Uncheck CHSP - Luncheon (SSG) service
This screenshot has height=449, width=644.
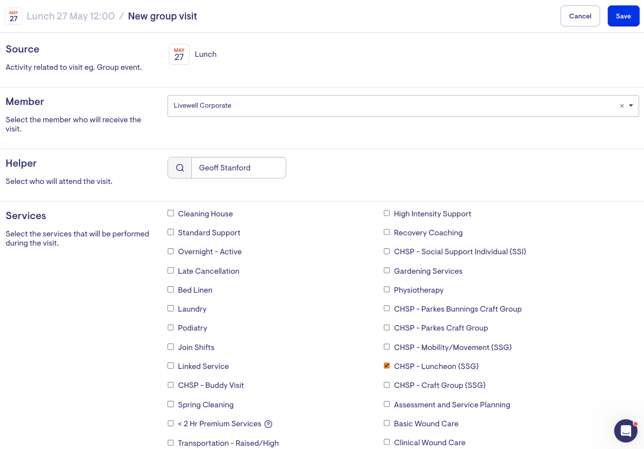[x=387, y=366]
